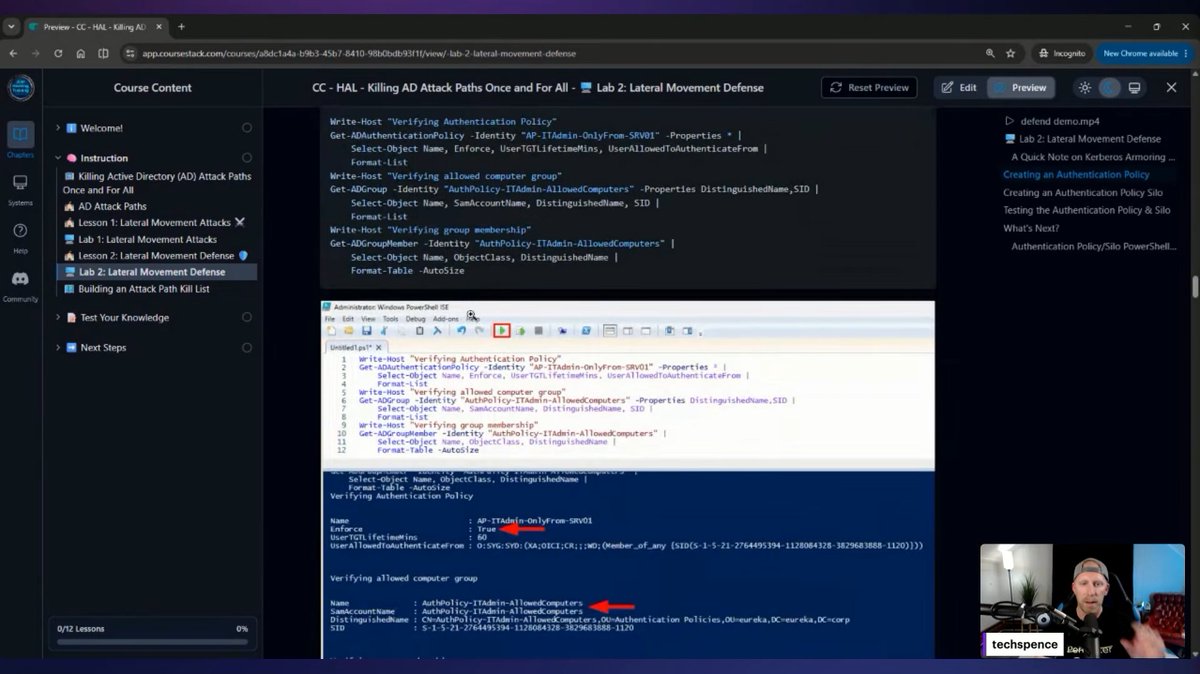This screenshot has width=1200, height=674.
Task: Click the Course Content heading
Action: click(x=152, y=88)
